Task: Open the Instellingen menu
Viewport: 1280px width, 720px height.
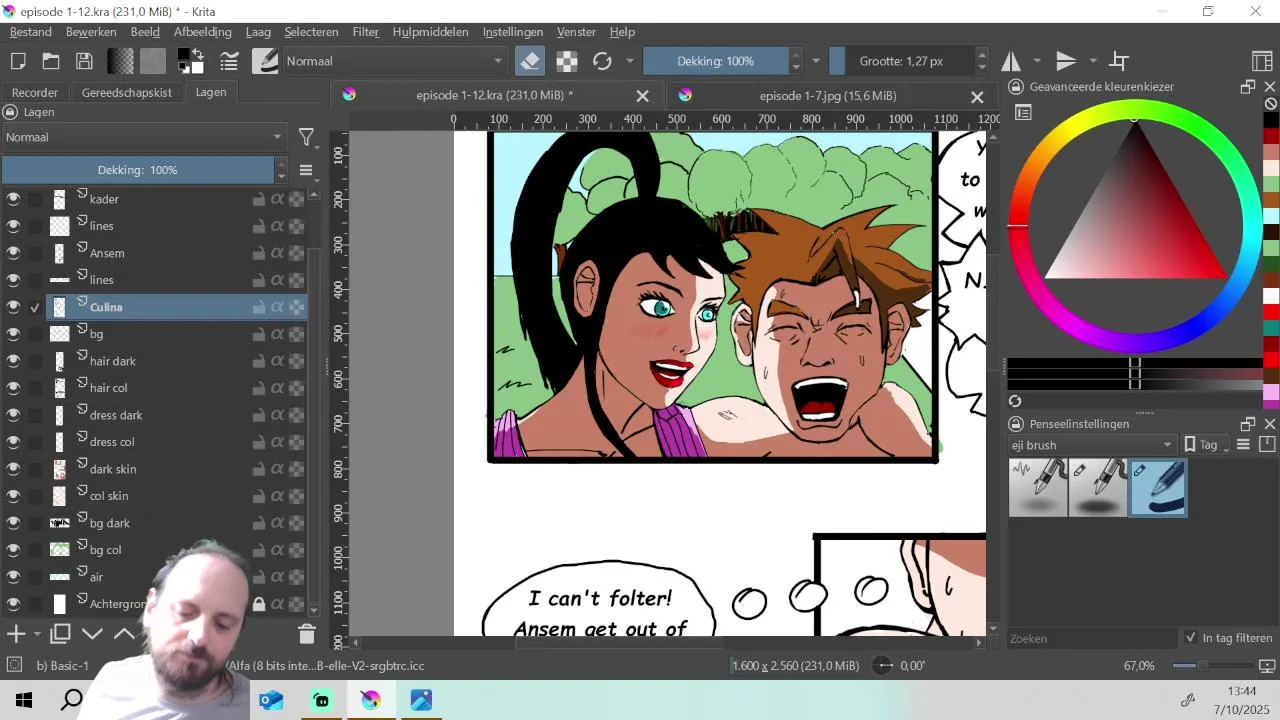Action: 513,32
